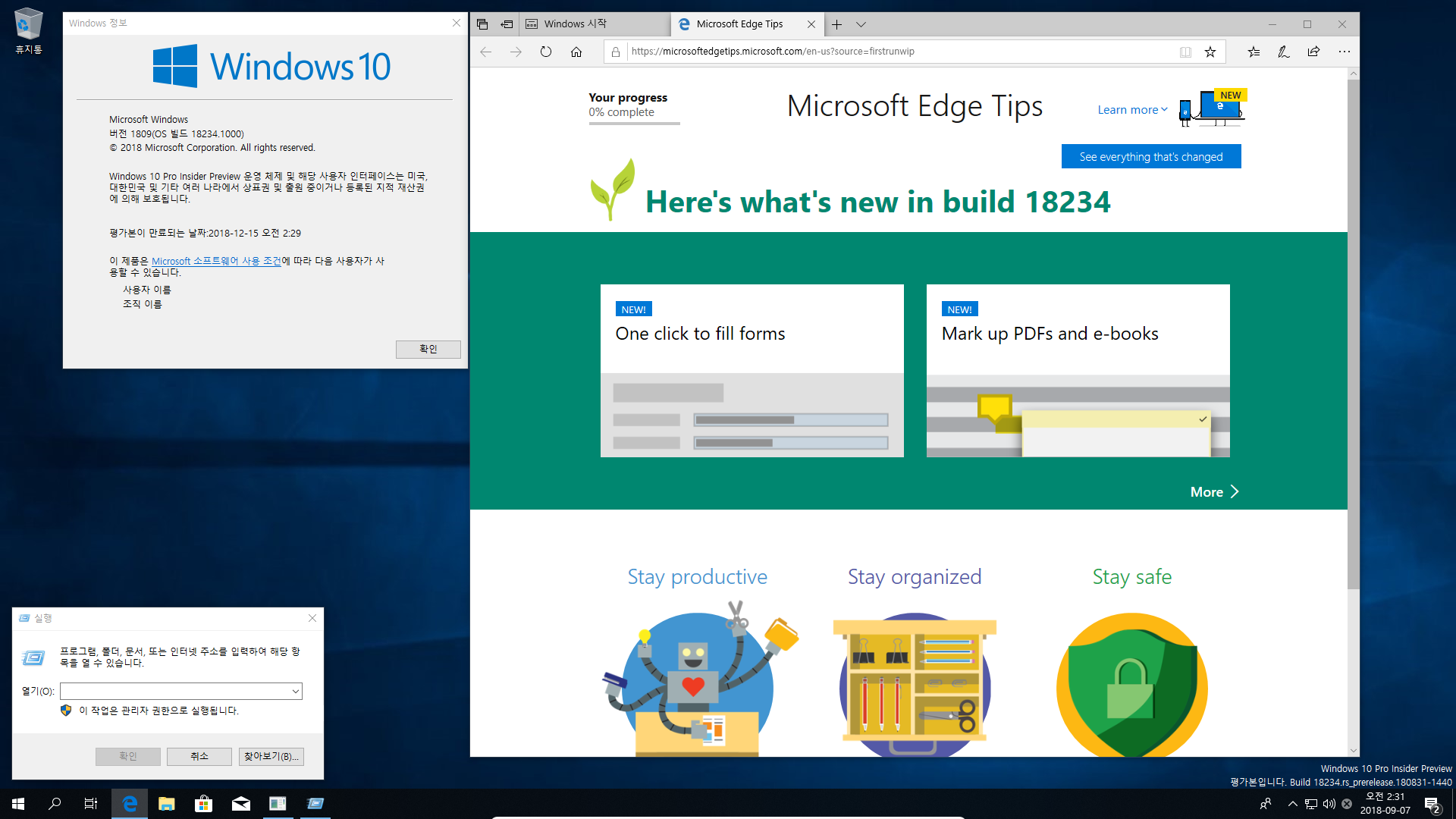The height and width of the screenshot is (819, 1456).
Task: Open Edge Settings and more ellipsis
Action: pos(1344,52)
